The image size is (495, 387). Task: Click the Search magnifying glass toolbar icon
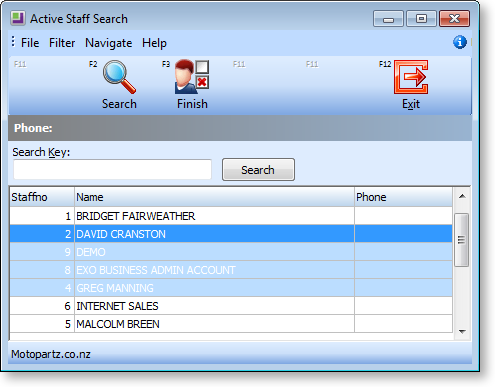click(x=119, y=77)
